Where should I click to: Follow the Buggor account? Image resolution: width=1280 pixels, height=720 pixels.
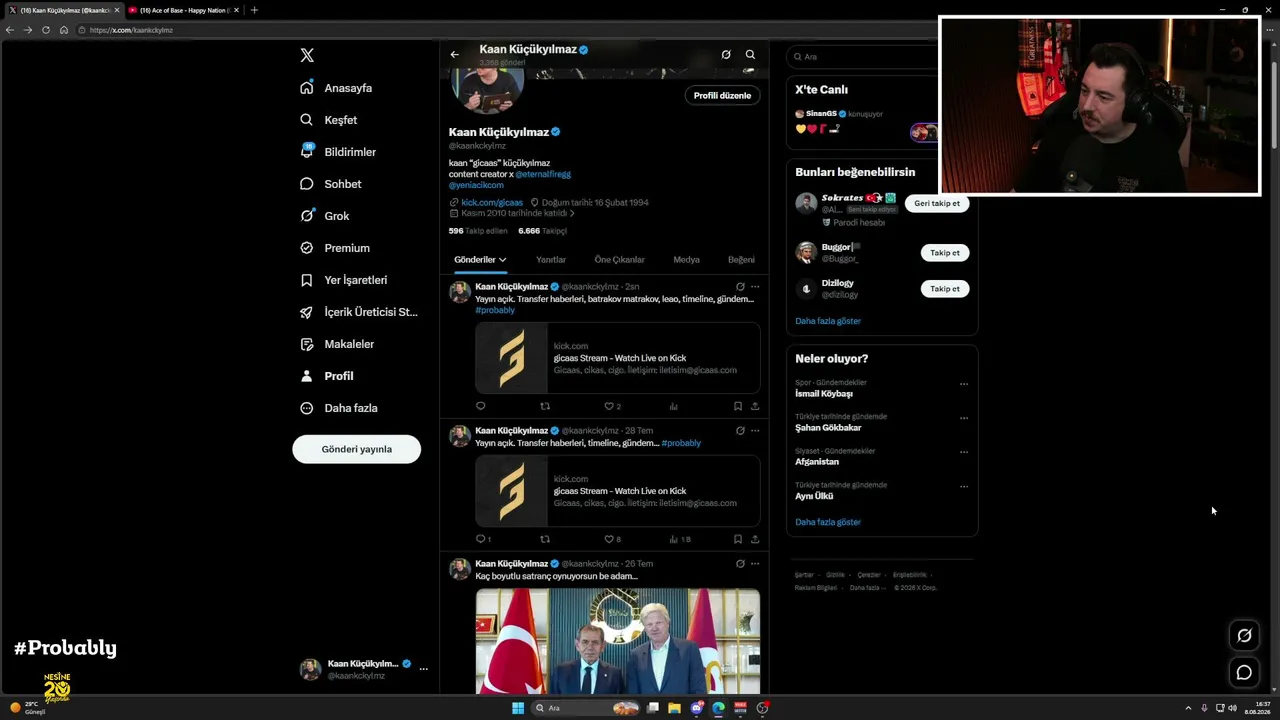click(x=945, y=253)
